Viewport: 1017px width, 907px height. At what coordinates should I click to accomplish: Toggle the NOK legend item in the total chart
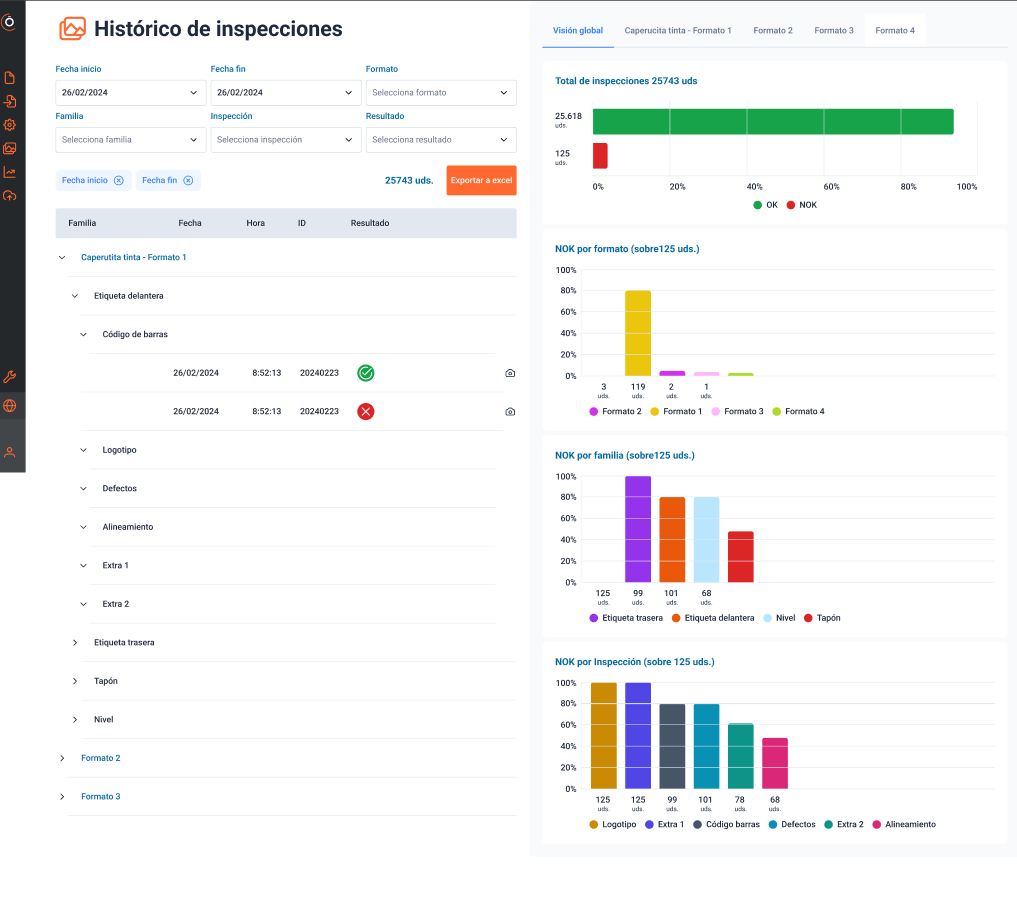801,205
